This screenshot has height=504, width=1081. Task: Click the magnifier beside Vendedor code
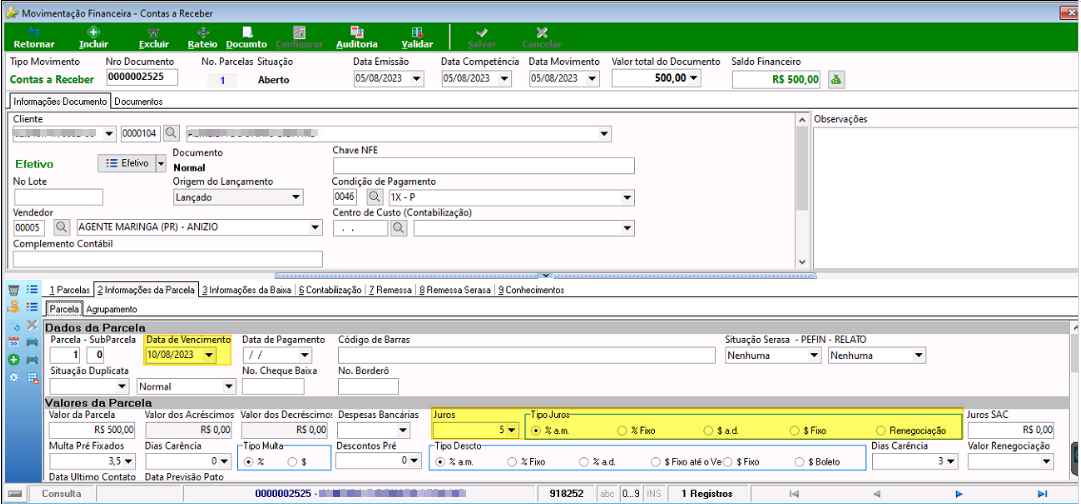coord(61,227)
